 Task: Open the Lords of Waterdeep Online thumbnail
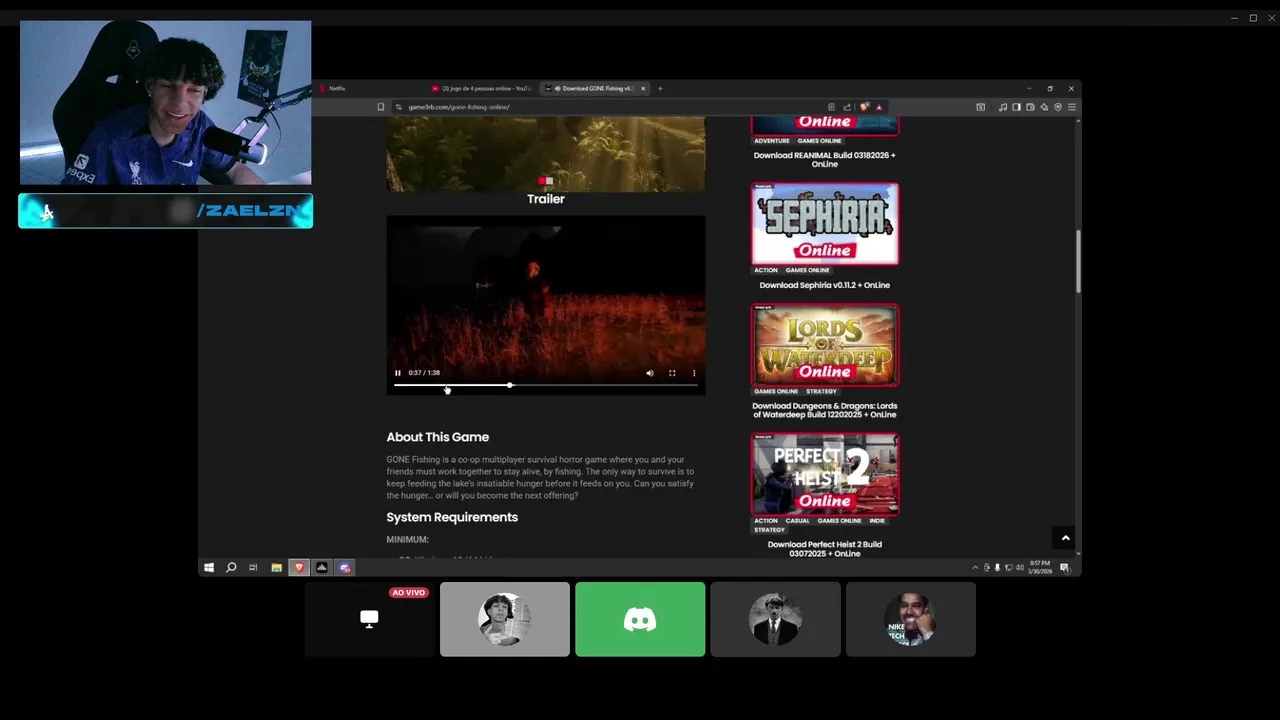tap(825, 345)
